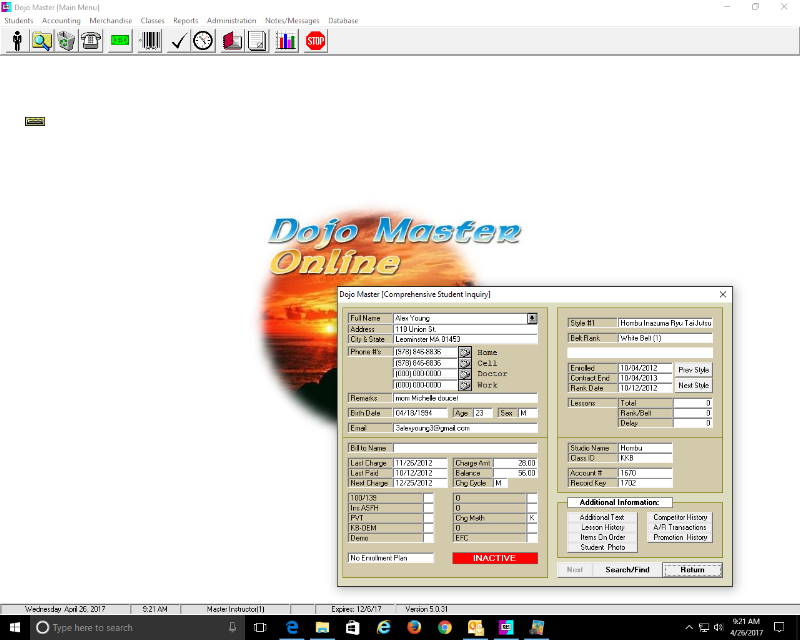Click the No Enrollment Plan field
The height and width of the screenshot is (640, 800).
tap(391, 558)
